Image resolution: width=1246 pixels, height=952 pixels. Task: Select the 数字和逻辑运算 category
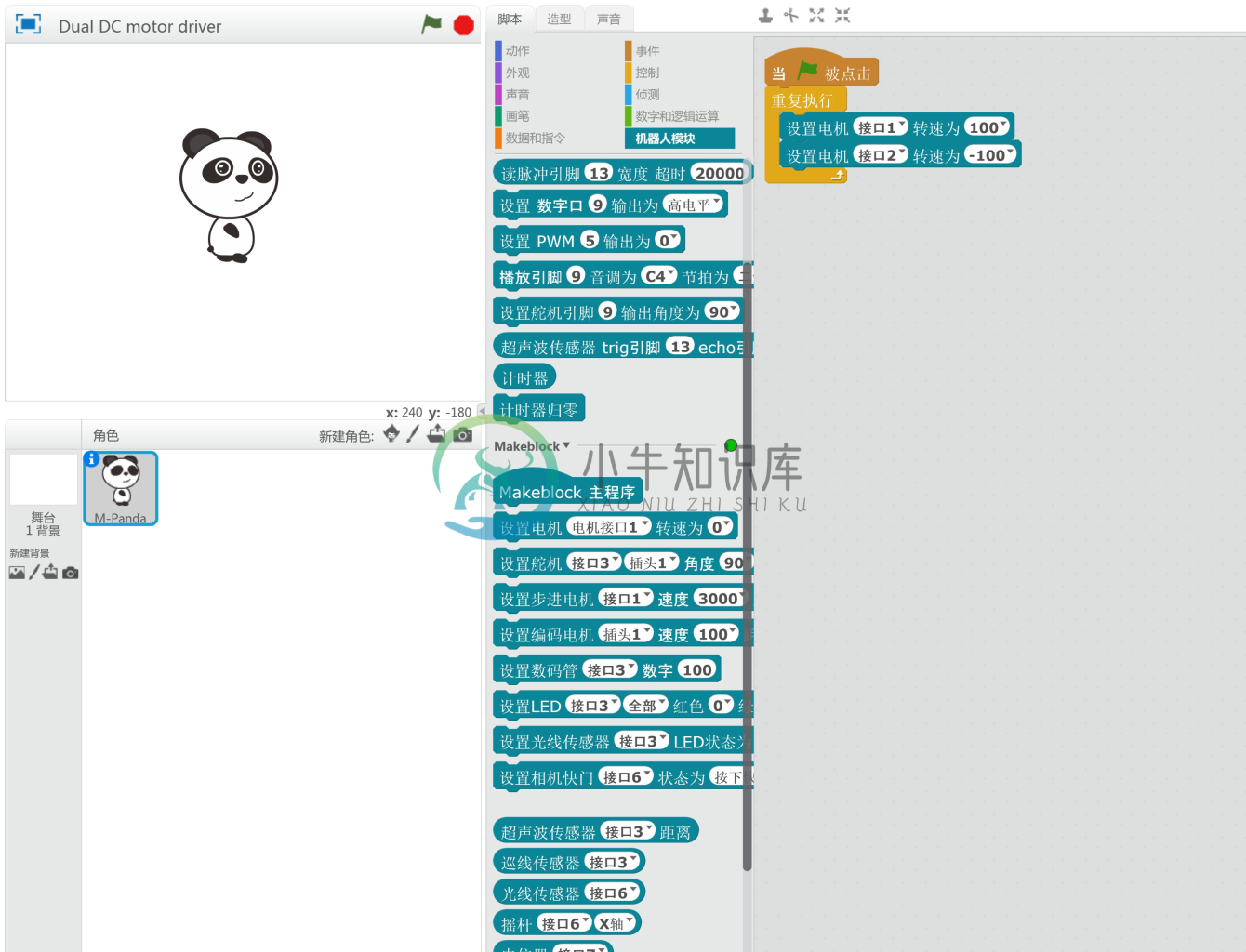tap(677, 116)
